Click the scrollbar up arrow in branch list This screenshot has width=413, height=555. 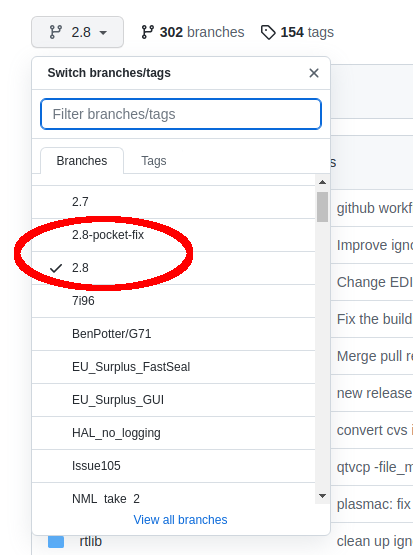pyautogui.click(x=322, y=182)
